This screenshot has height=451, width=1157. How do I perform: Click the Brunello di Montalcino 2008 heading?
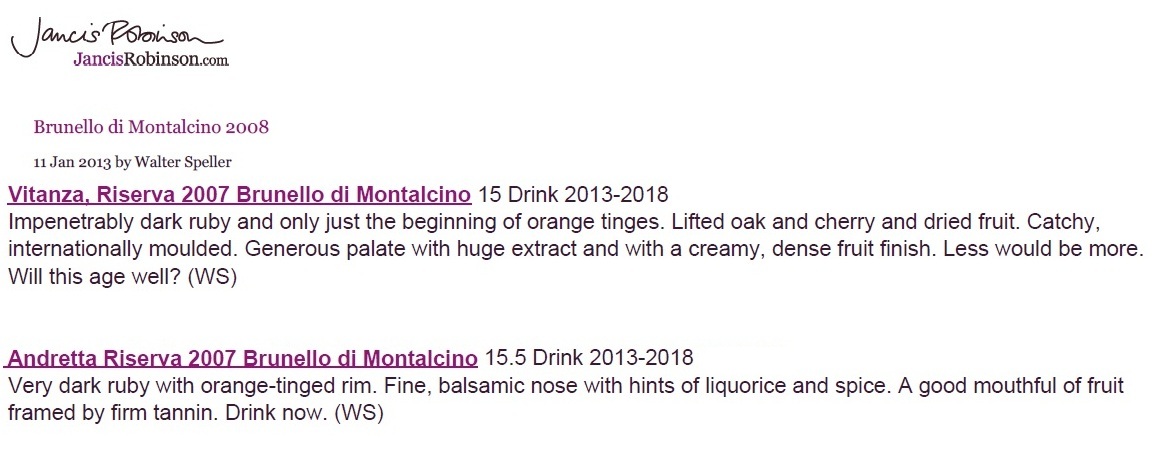pos(151,127)
